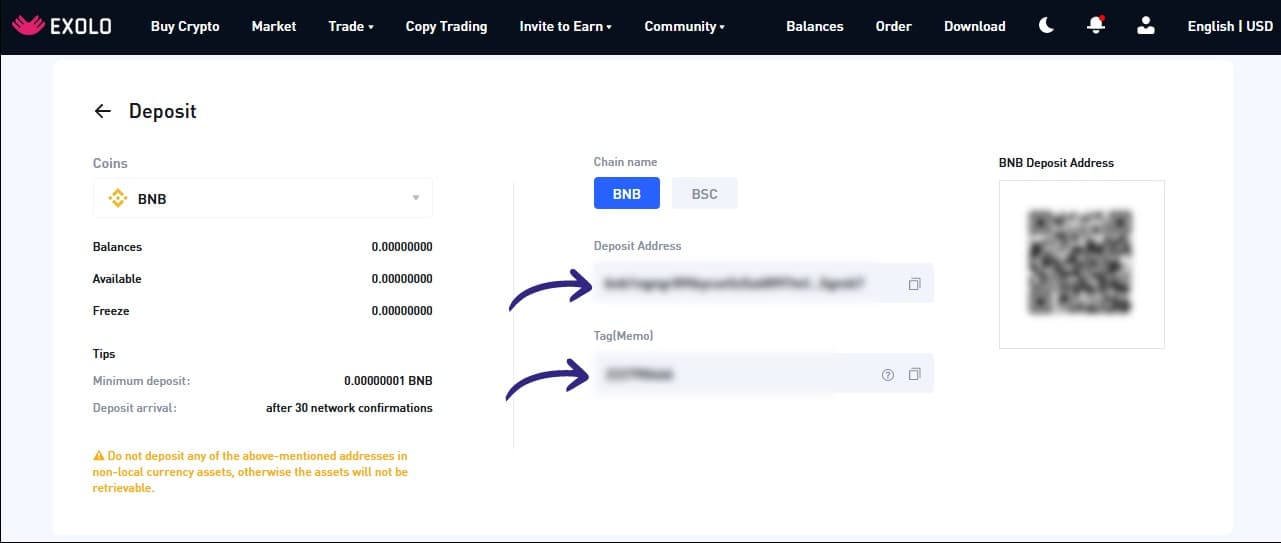Screen dimensions: 1281x543
Task: Go to Market page
Action: pos(274,26)
